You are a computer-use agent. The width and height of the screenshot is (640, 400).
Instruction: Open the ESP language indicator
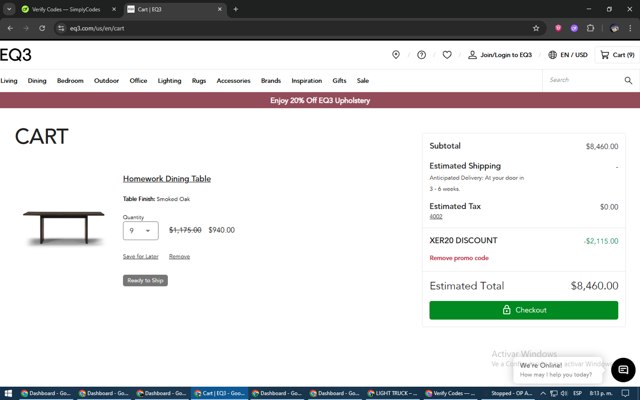(x=577, y=393)
